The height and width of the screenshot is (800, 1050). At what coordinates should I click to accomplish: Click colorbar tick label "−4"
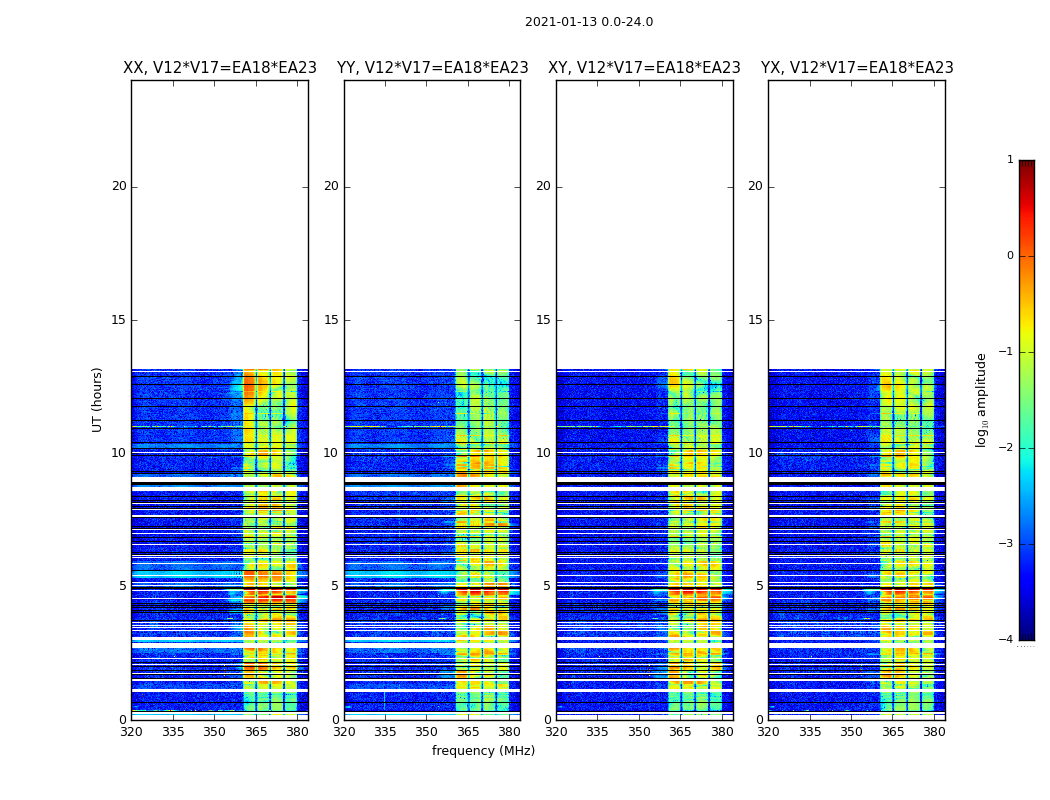pyautogui.click(x=1008, y=640)
